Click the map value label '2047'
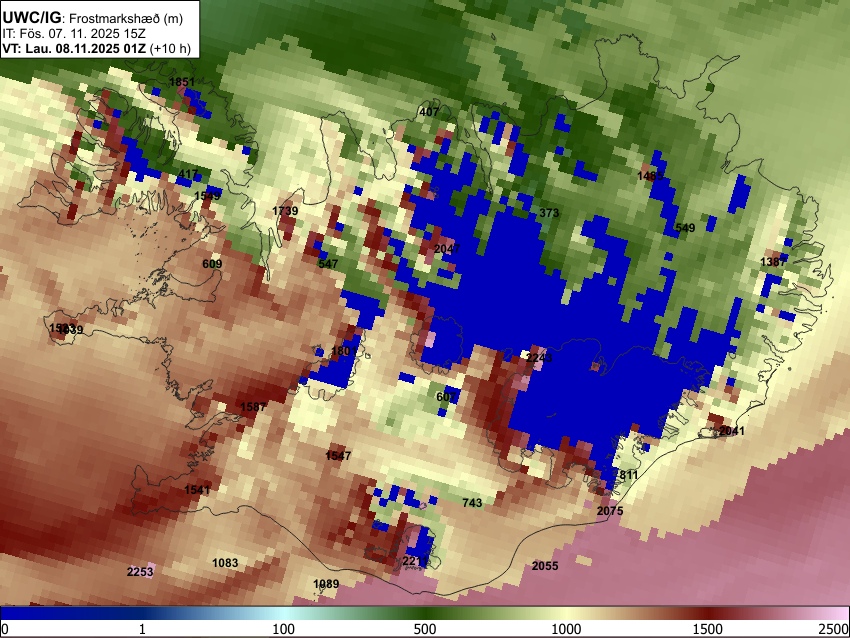This screenshot has width=850, height=638. point(447,249)
